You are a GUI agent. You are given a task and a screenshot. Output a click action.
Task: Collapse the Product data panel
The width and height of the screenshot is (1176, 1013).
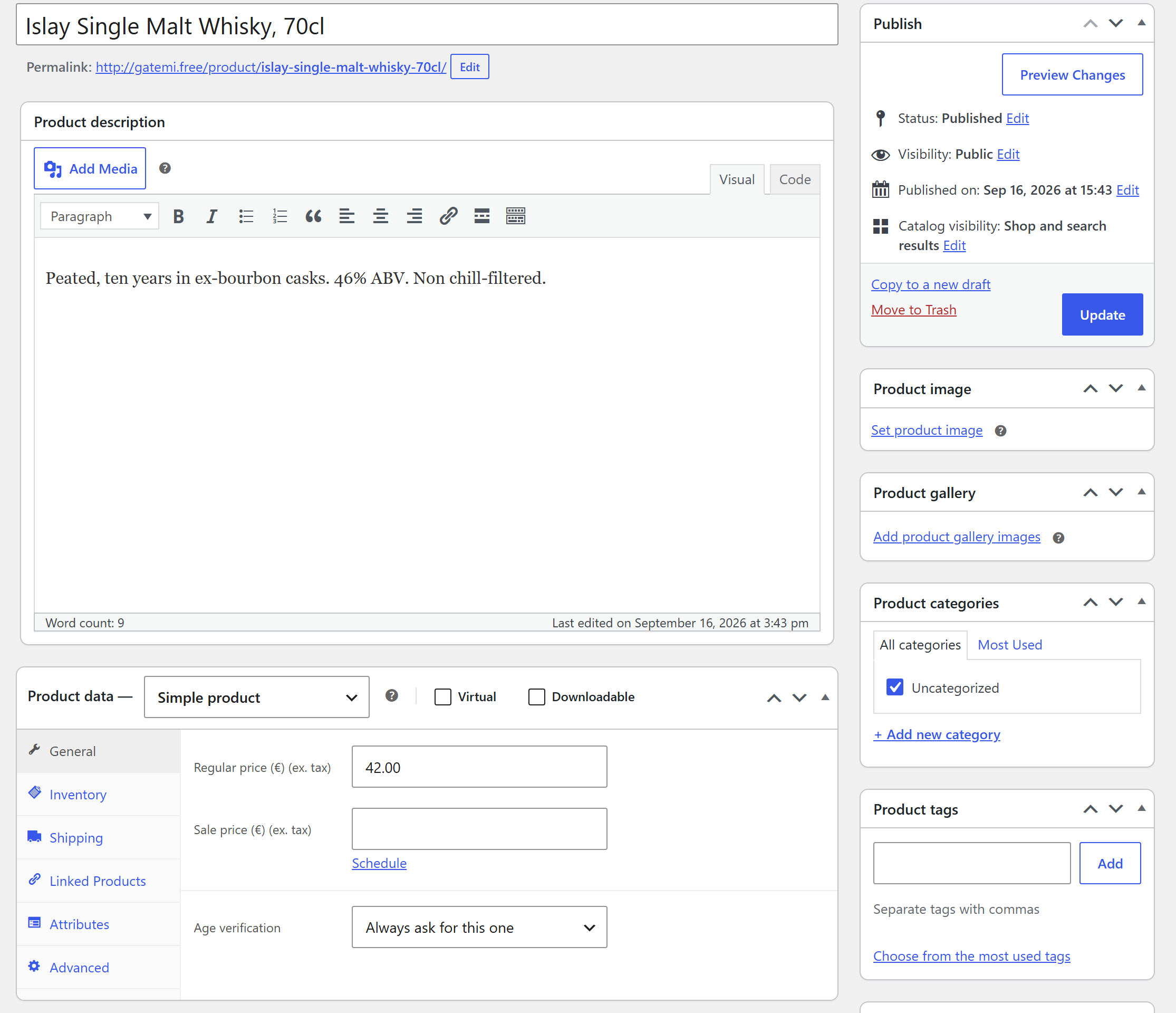[825, 698]
